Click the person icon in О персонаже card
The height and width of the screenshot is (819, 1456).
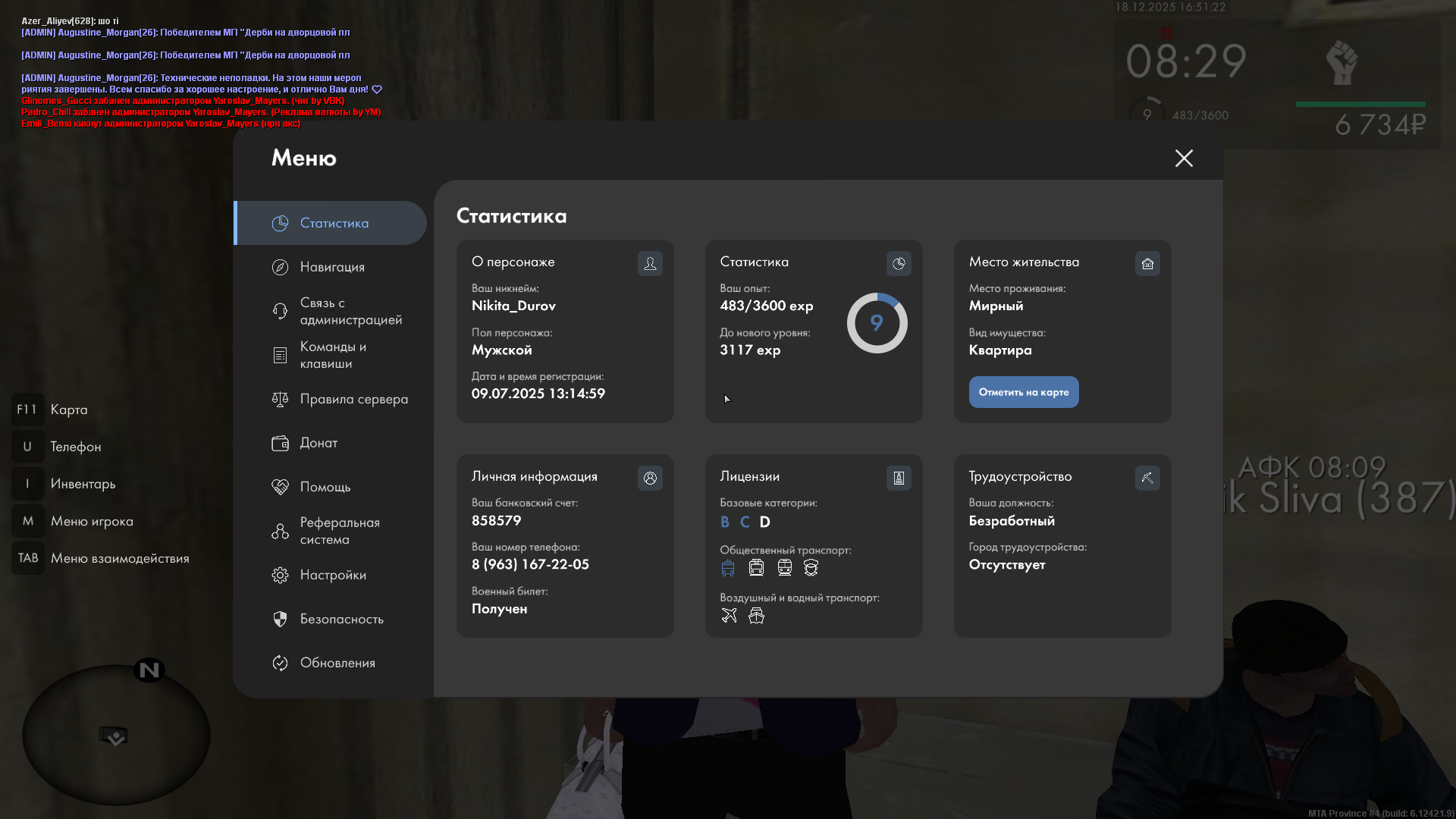point(650,263)
